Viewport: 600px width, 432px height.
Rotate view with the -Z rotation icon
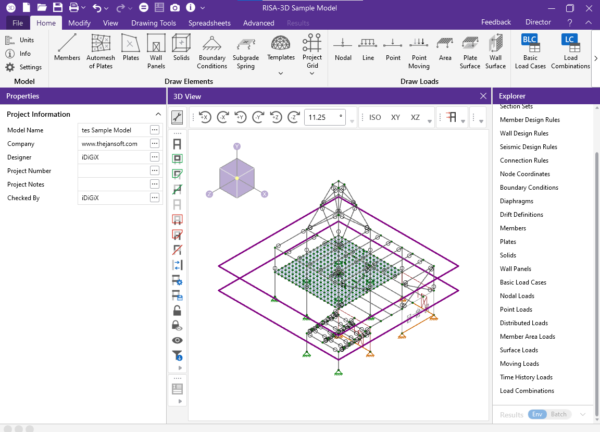293,117
